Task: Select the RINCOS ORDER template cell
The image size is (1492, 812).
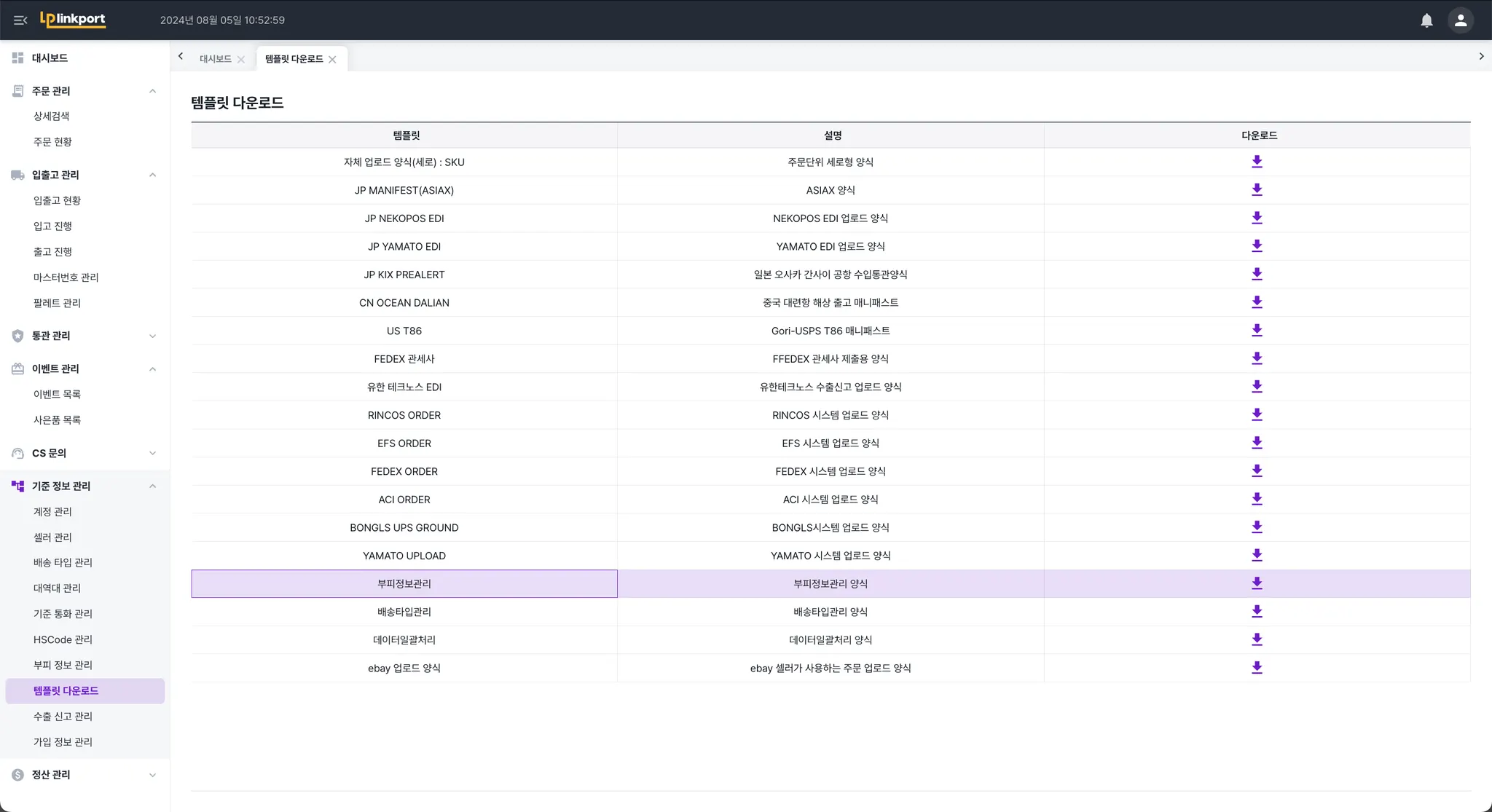Action: tap(404, 415)
